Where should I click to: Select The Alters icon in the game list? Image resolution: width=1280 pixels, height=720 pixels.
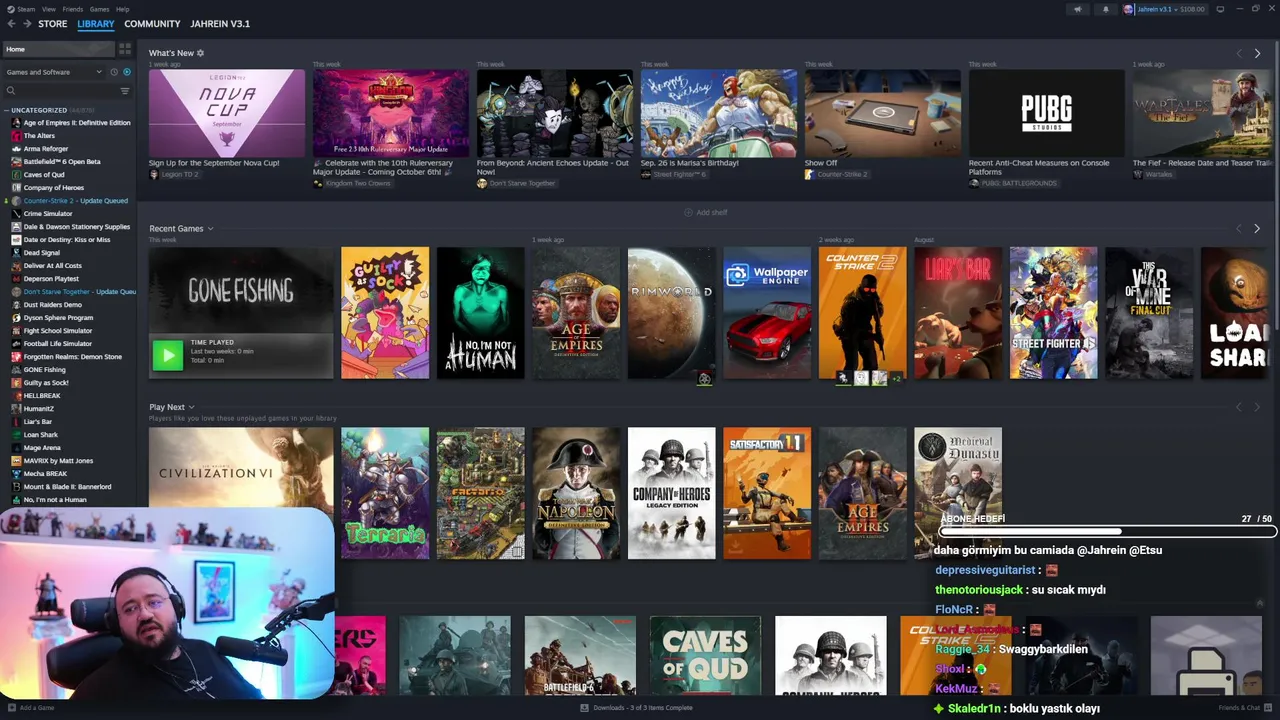(x=16, y=136)
